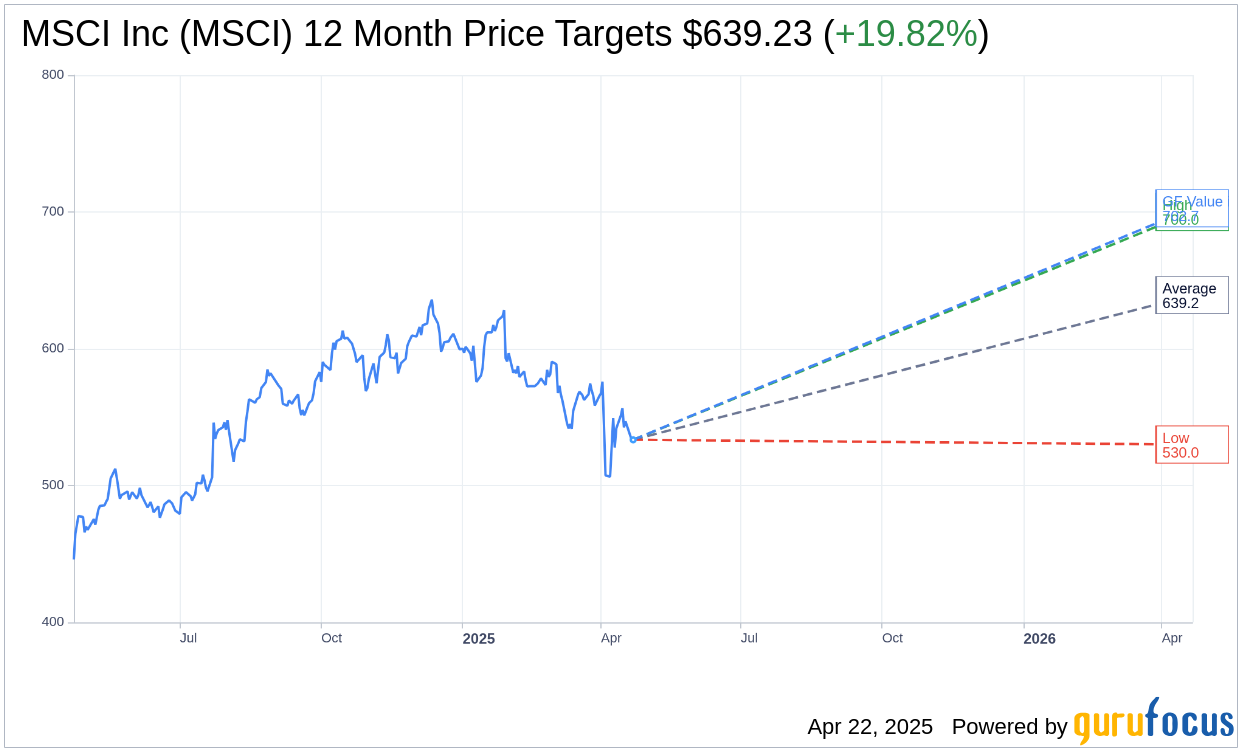Viewport: 1242px width, 752px height.
Task: Click the Powered by text
Action: (1009, 727)
